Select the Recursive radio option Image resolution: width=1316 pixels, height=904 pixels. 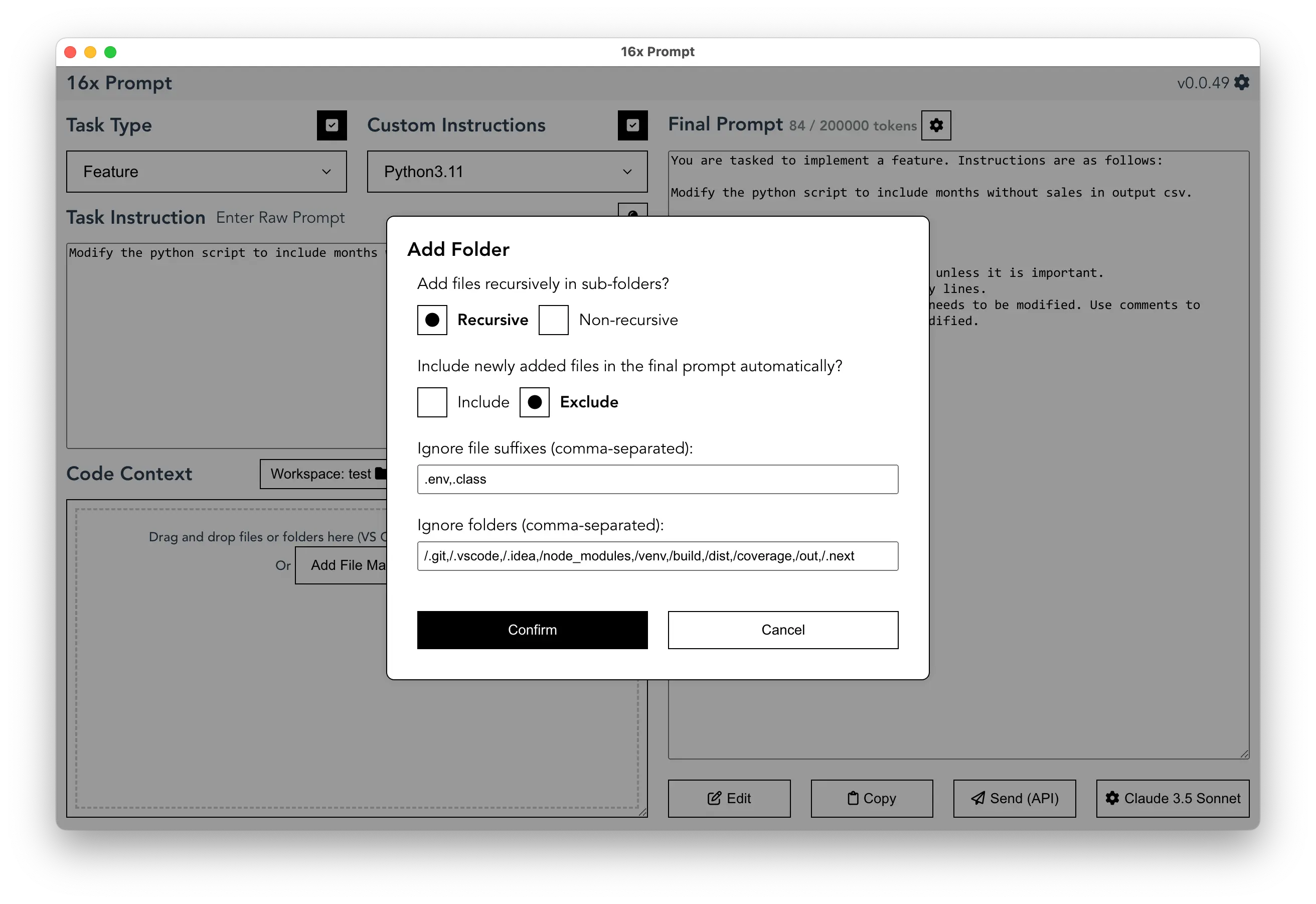pos(432,320)
